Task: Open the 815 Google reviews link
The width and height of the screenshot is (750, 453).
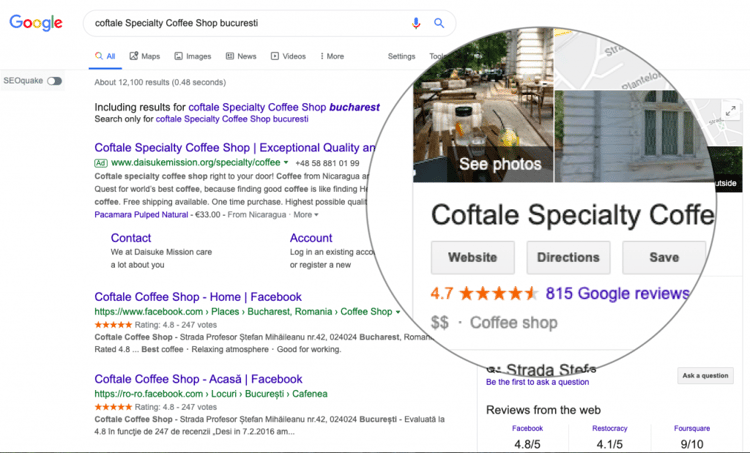Action: [618, 293]
